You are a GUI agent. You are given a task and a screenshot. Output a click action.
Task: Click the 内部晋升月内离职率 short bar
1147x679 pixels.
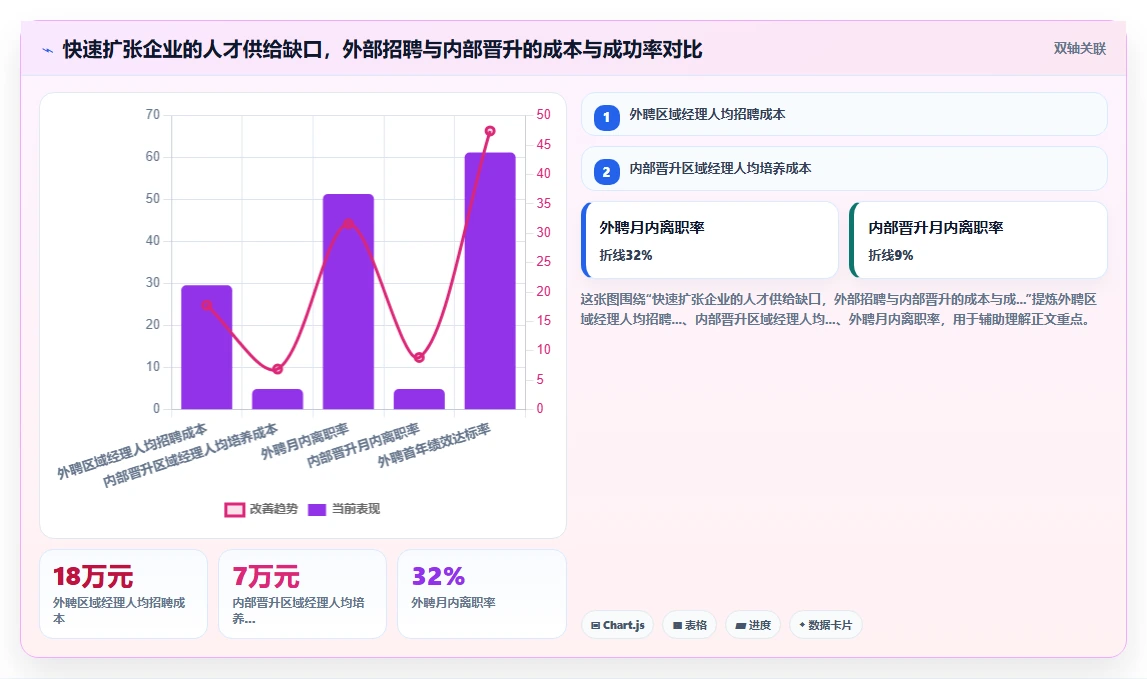pos(419,399)
